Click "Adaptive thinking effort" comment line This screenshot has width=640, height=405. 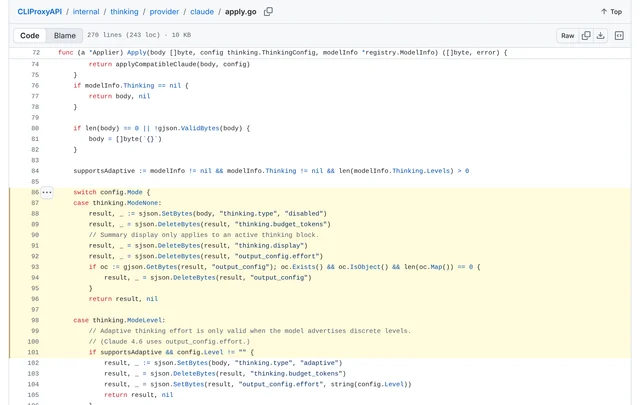coord(249,331)
